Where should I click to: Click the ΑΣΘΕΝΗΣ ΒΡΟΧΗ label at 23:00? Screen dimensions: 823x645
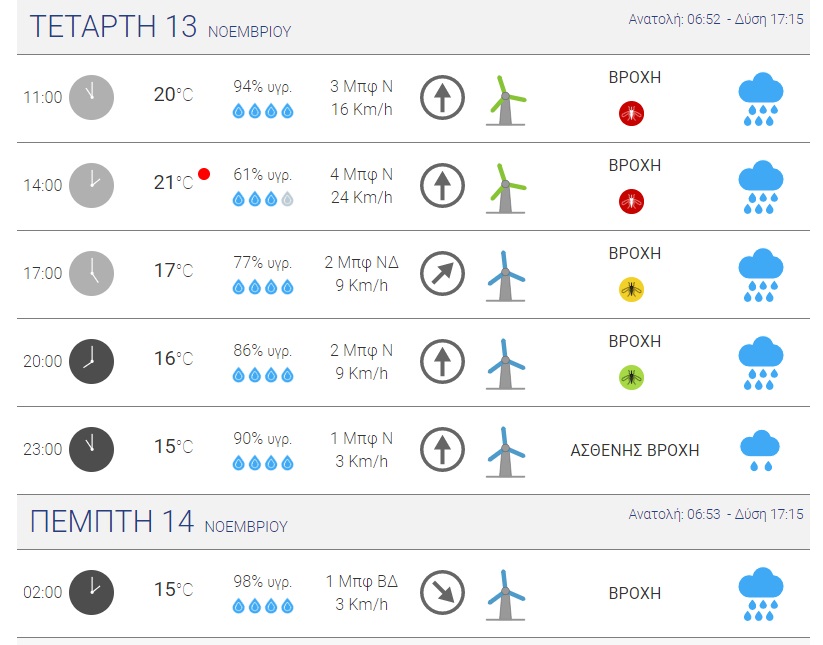coord(634,450)
